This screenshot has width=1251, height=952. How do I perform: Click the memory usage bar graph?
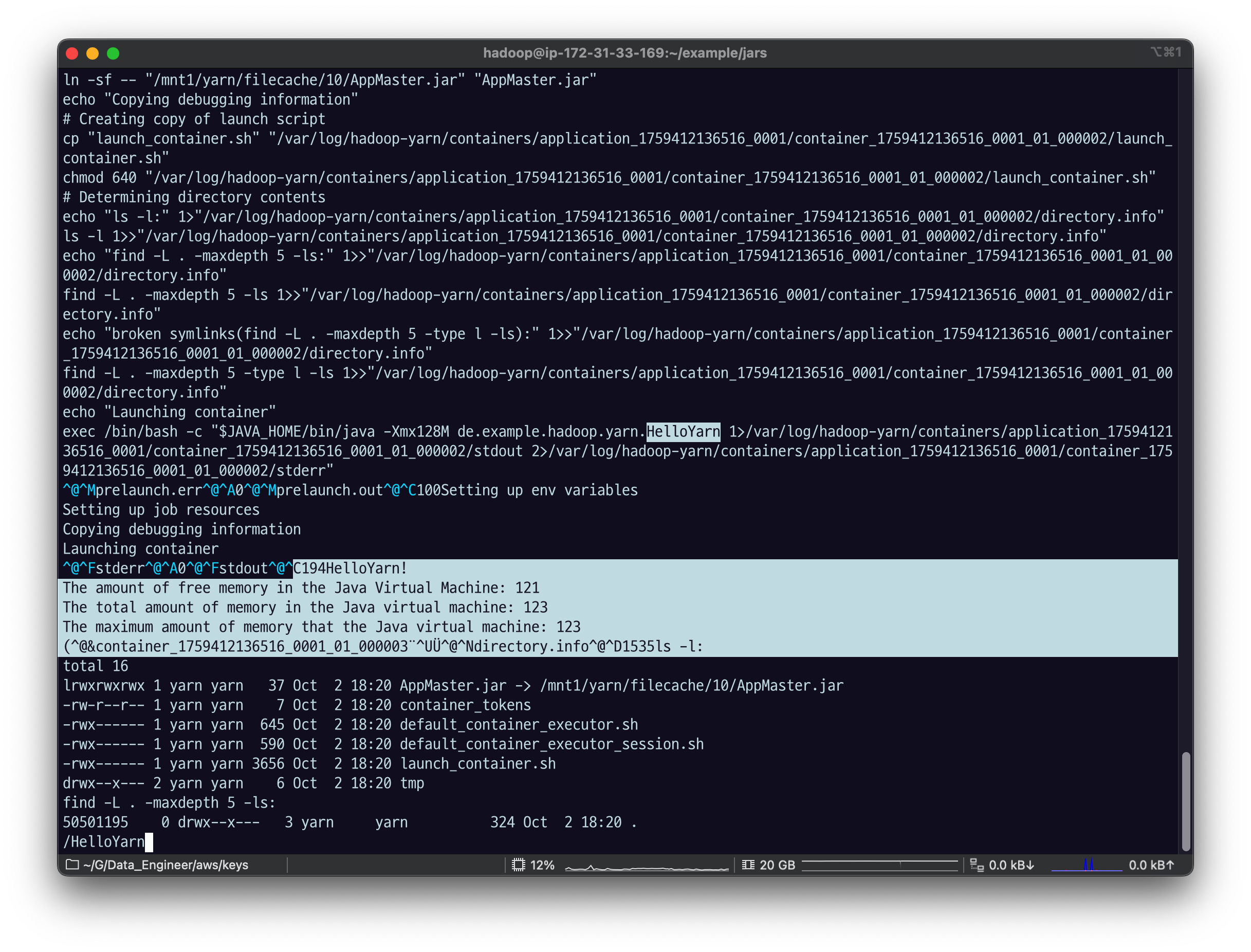click(879, 865)
